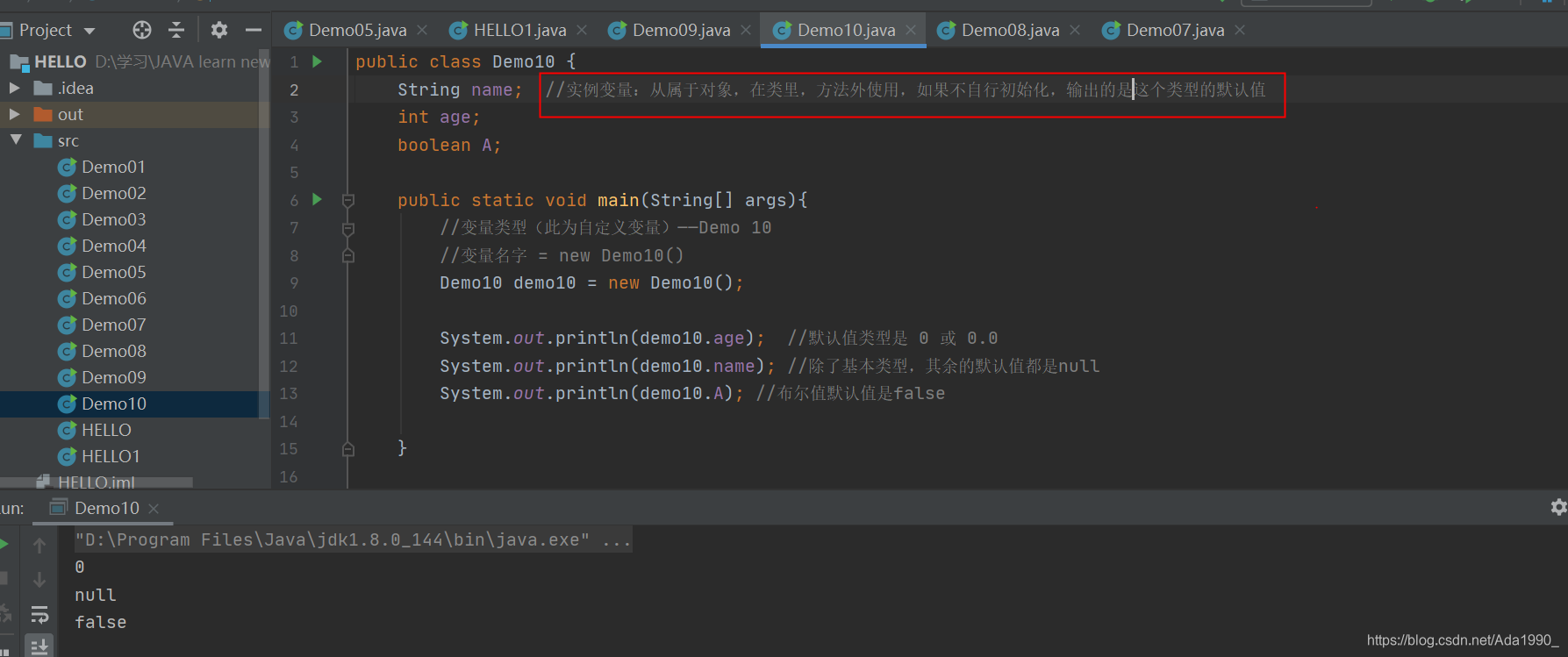Fold comment end marker at line 8

point(348,255)
